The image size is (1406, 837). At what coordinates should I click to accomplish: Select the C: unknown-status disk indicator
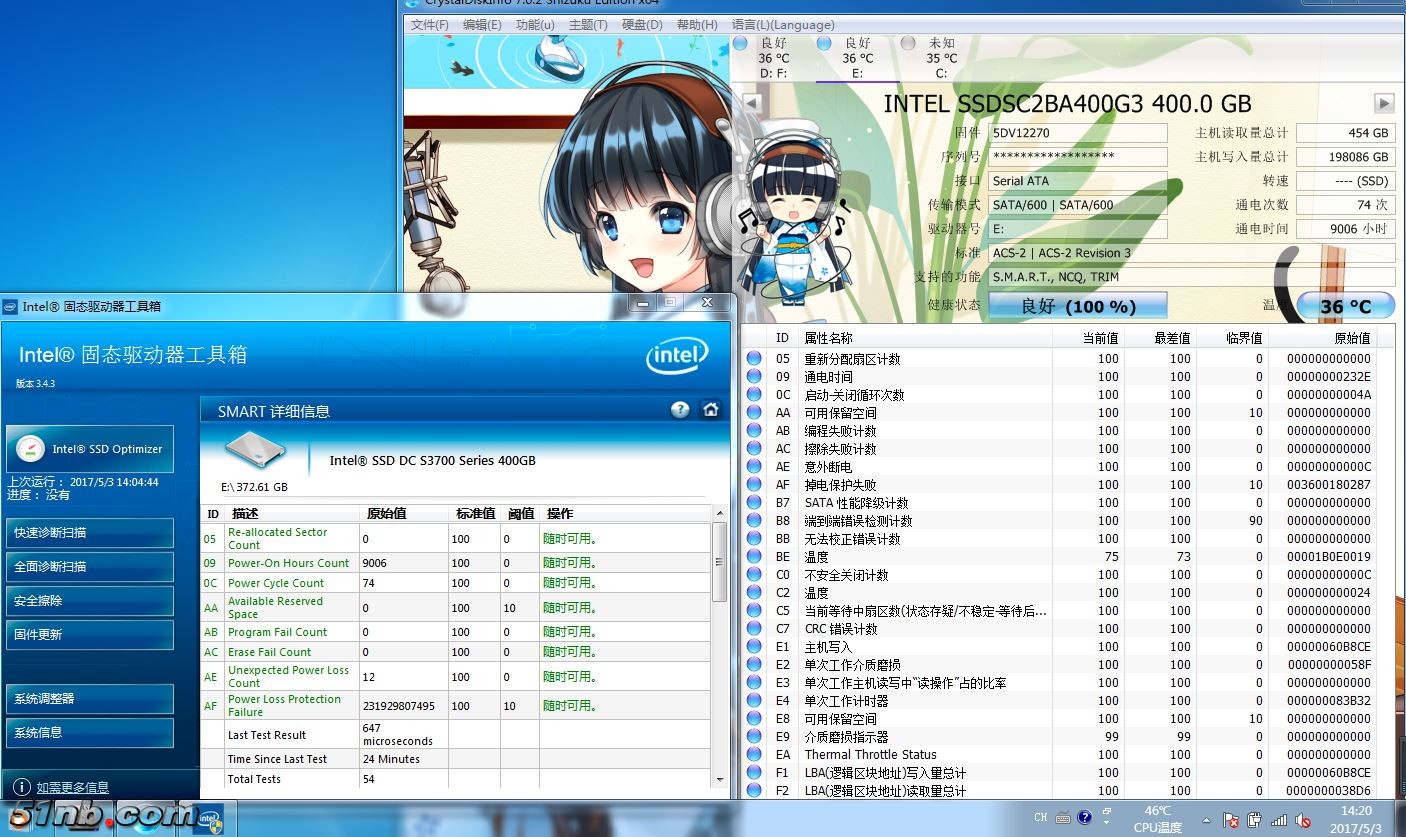(908, 43)
